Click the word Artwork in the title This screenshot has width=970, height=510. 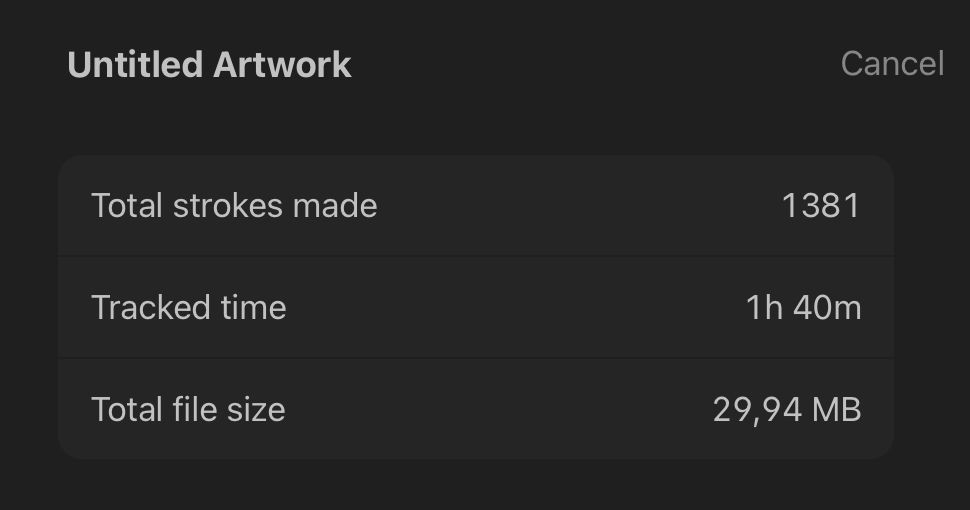tap(282, 64)
